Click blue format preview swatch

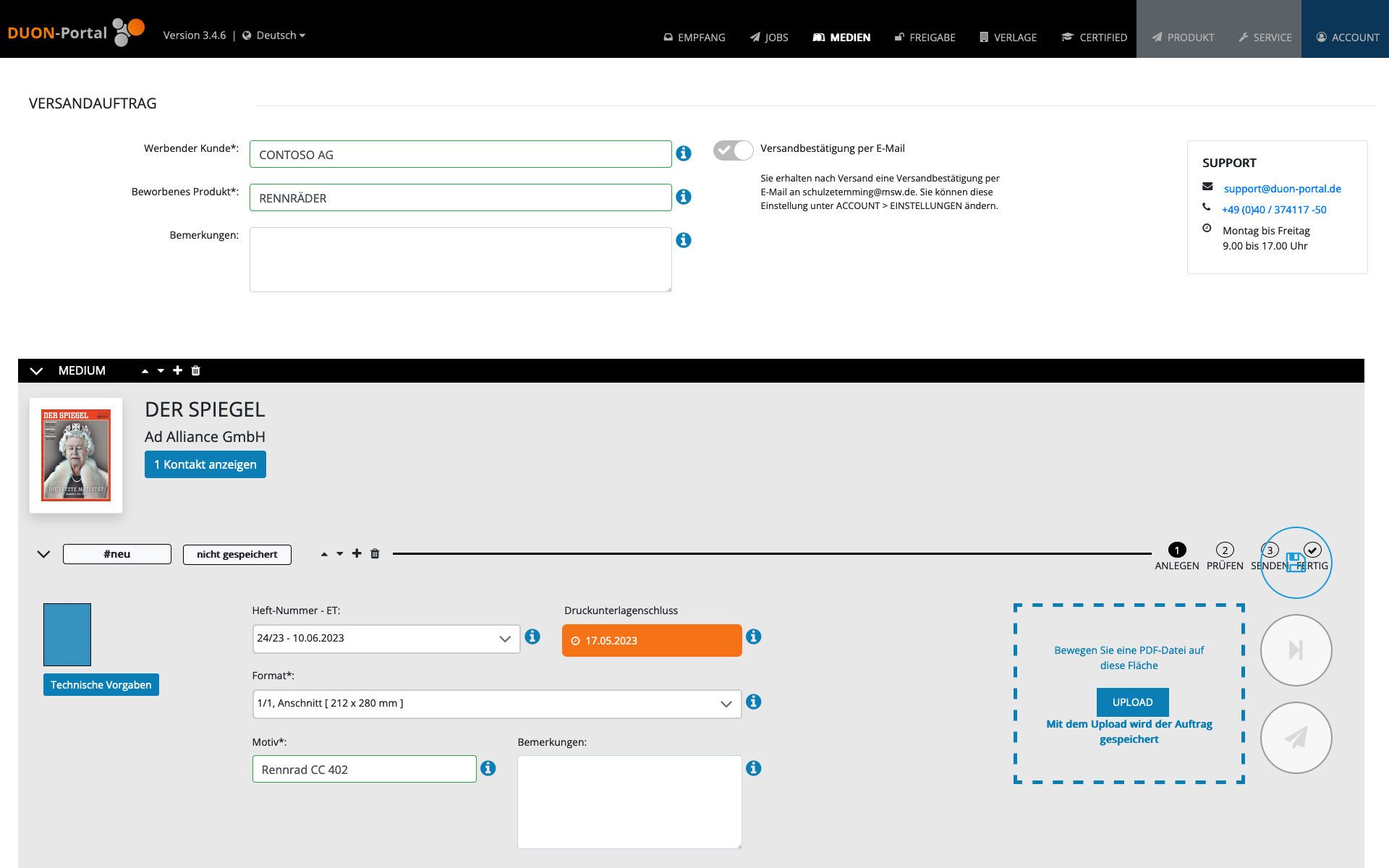click(x=67, y=634)
